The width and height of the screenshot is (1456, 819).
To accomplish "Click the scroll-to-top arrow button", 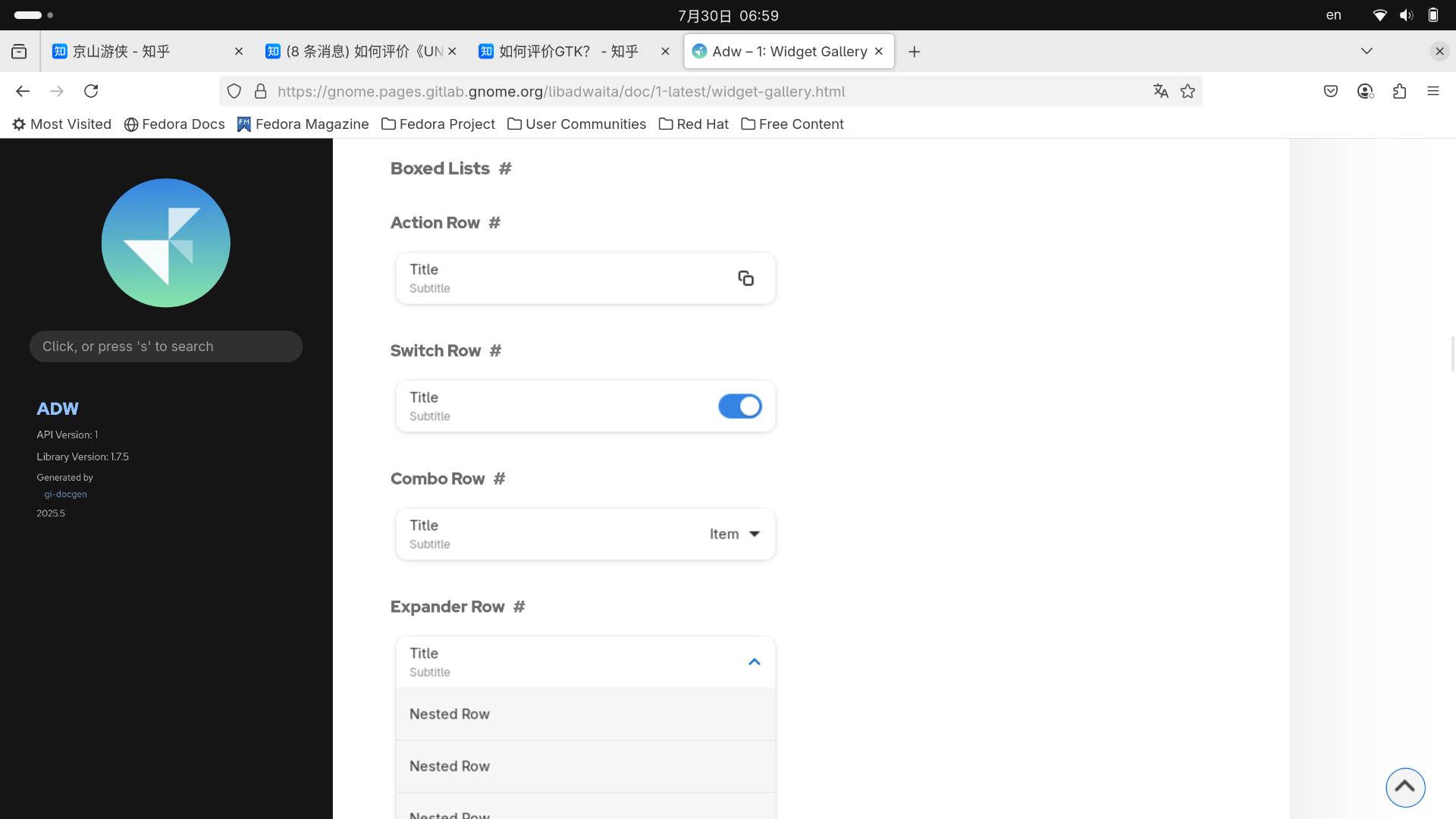I will tap(1404, 787).
